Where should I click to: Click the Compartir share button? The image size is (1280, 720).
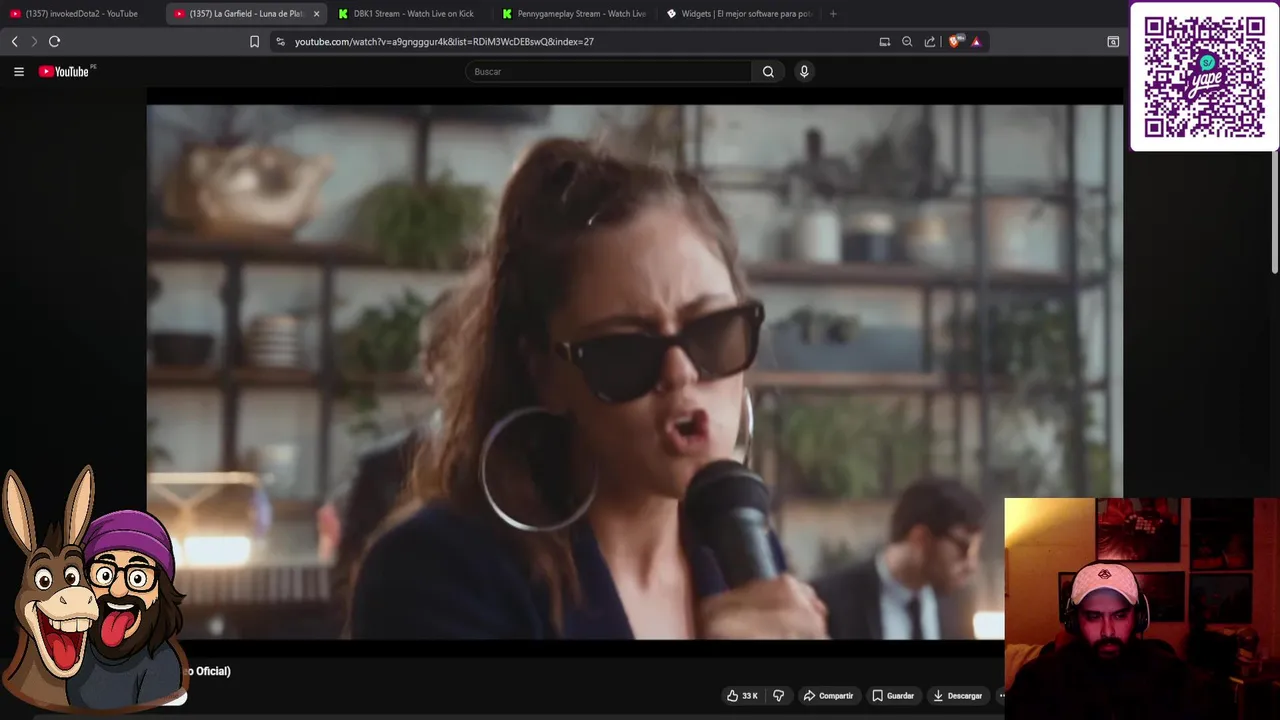(x=828, y=696)
